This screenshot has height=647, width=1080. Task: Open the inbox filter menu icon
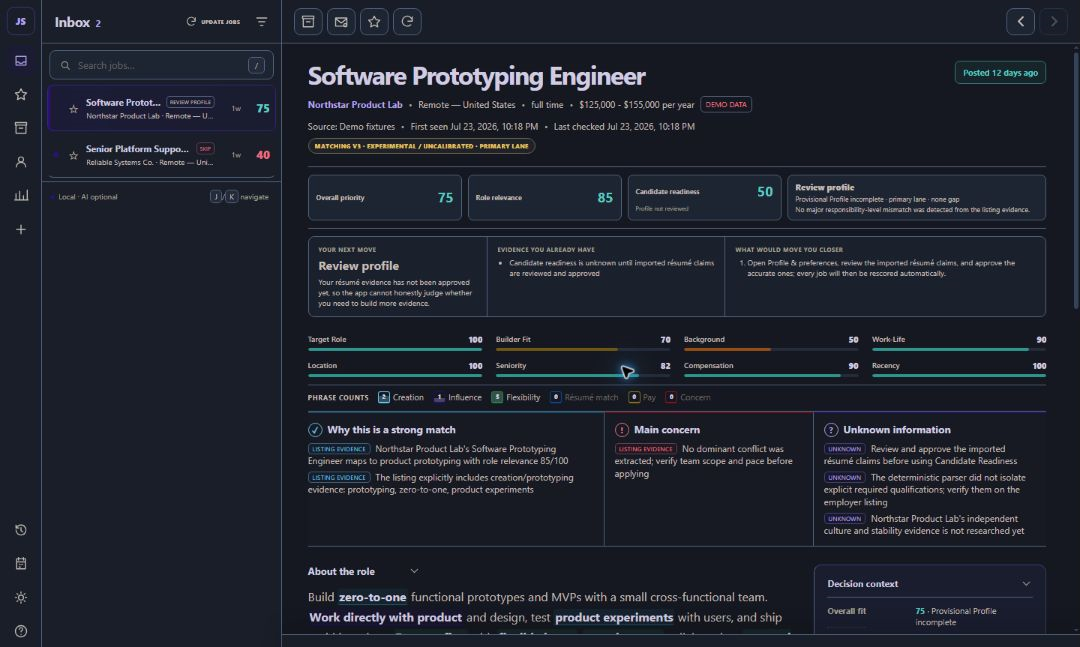(262, 22)
